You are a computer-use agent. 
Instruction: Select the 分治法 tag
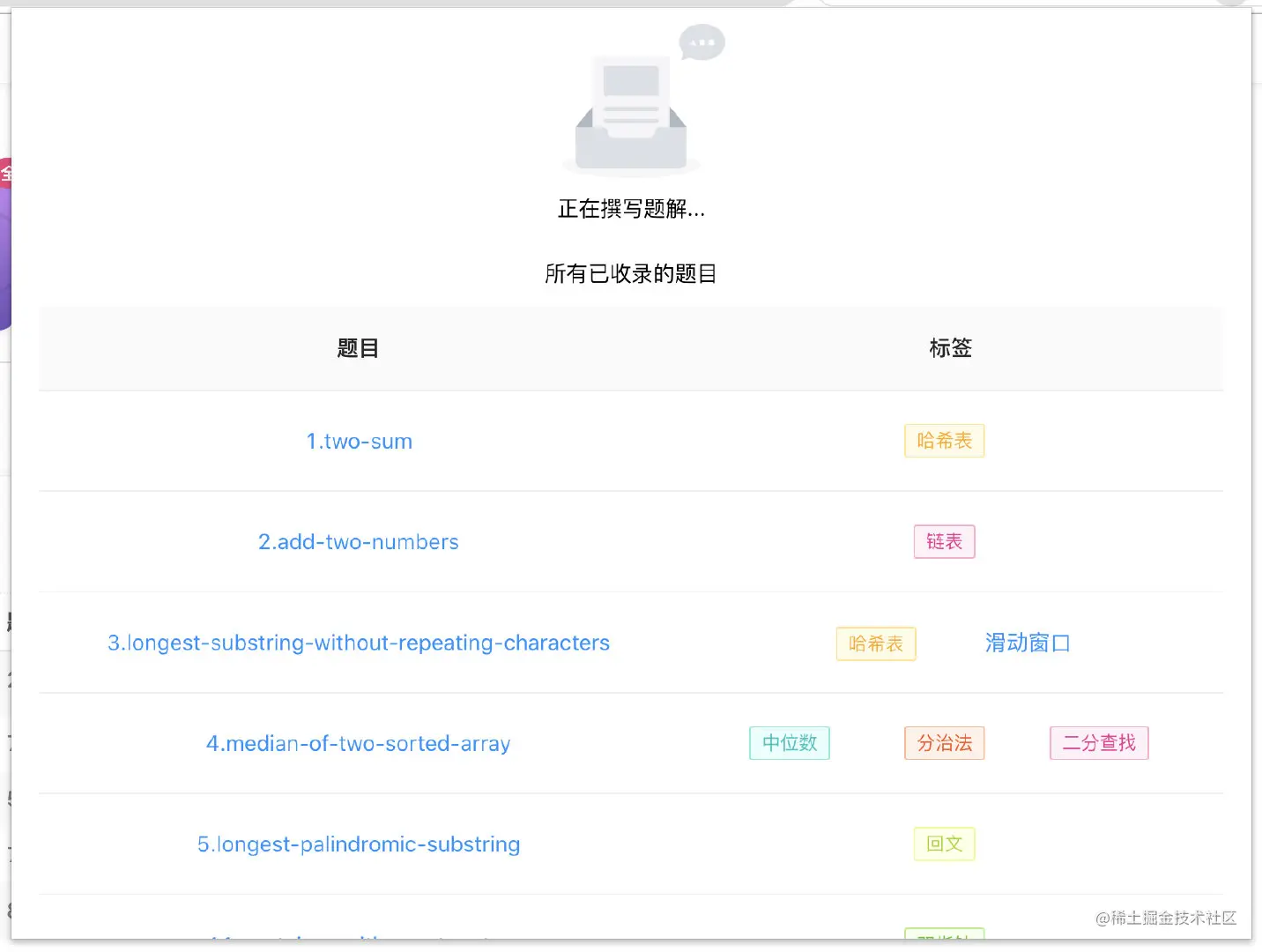point(944,743)
